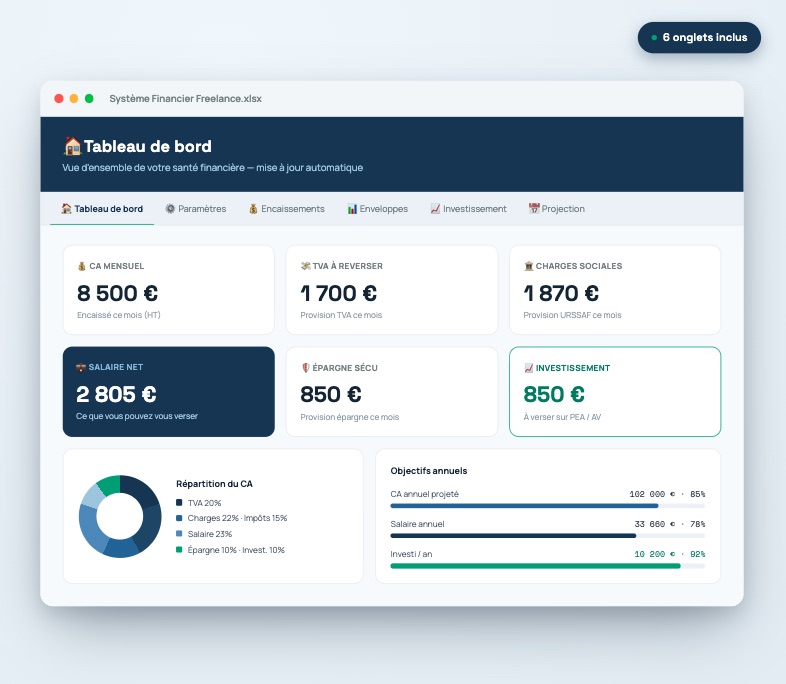This screenshot has width=786, height=684.
Task: Select the 850 € épargne sécu value
Action: 331,394
